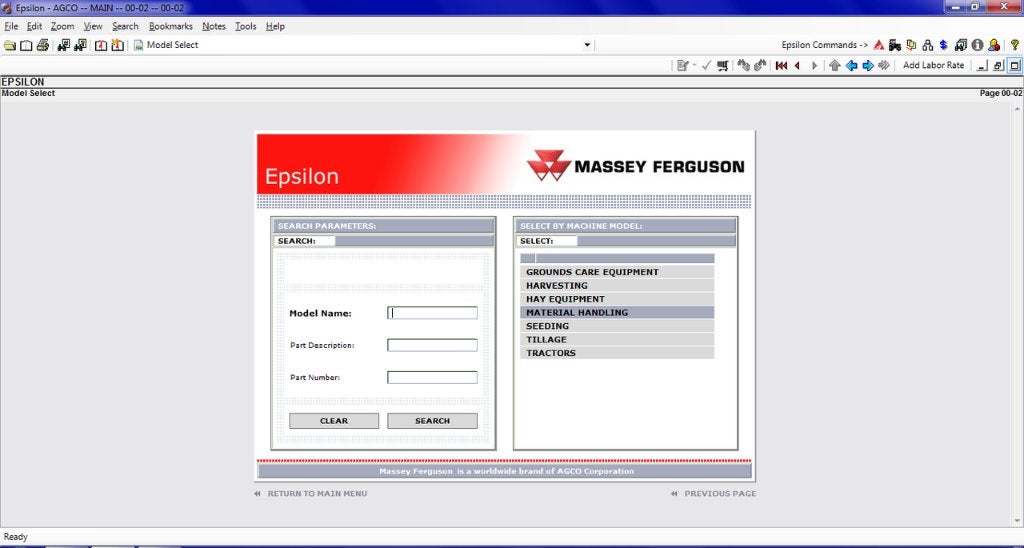Click the CLEAR button
Screen dimensions: 1024x548
click(x=334, y=421)
